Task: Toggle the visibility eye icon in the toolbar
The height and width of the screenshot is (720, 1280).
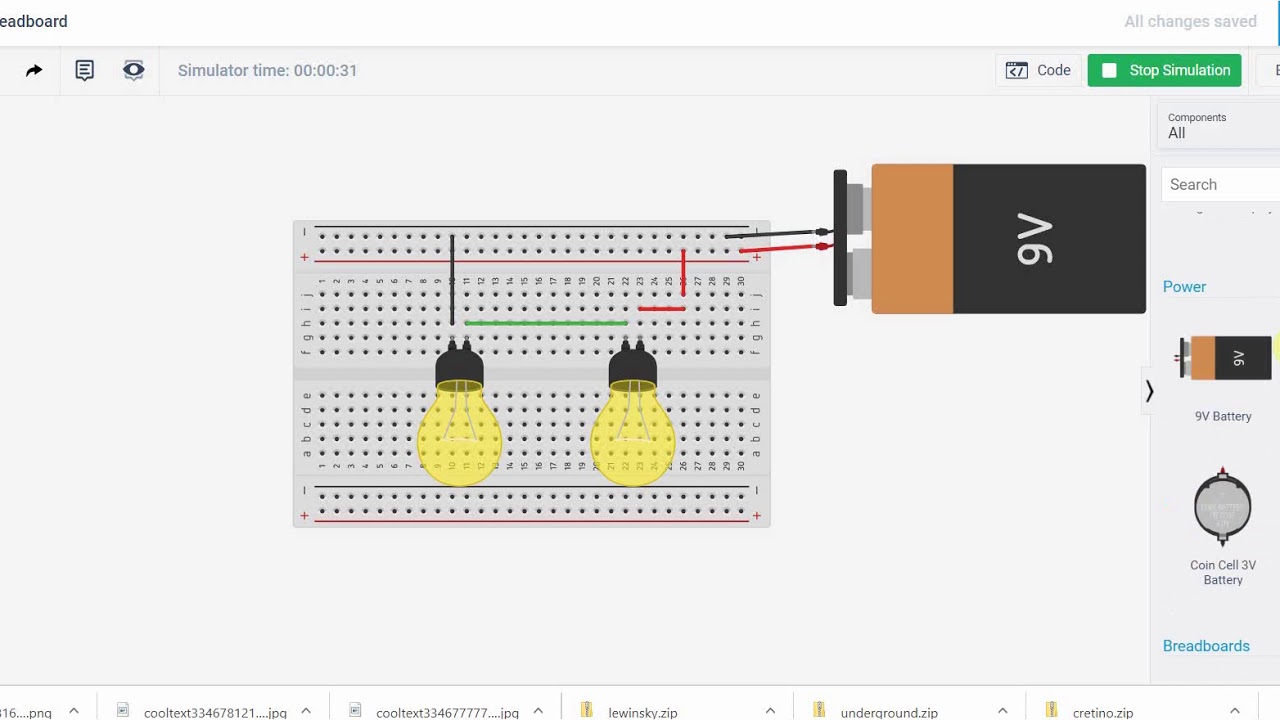Action: click(134, 70)
